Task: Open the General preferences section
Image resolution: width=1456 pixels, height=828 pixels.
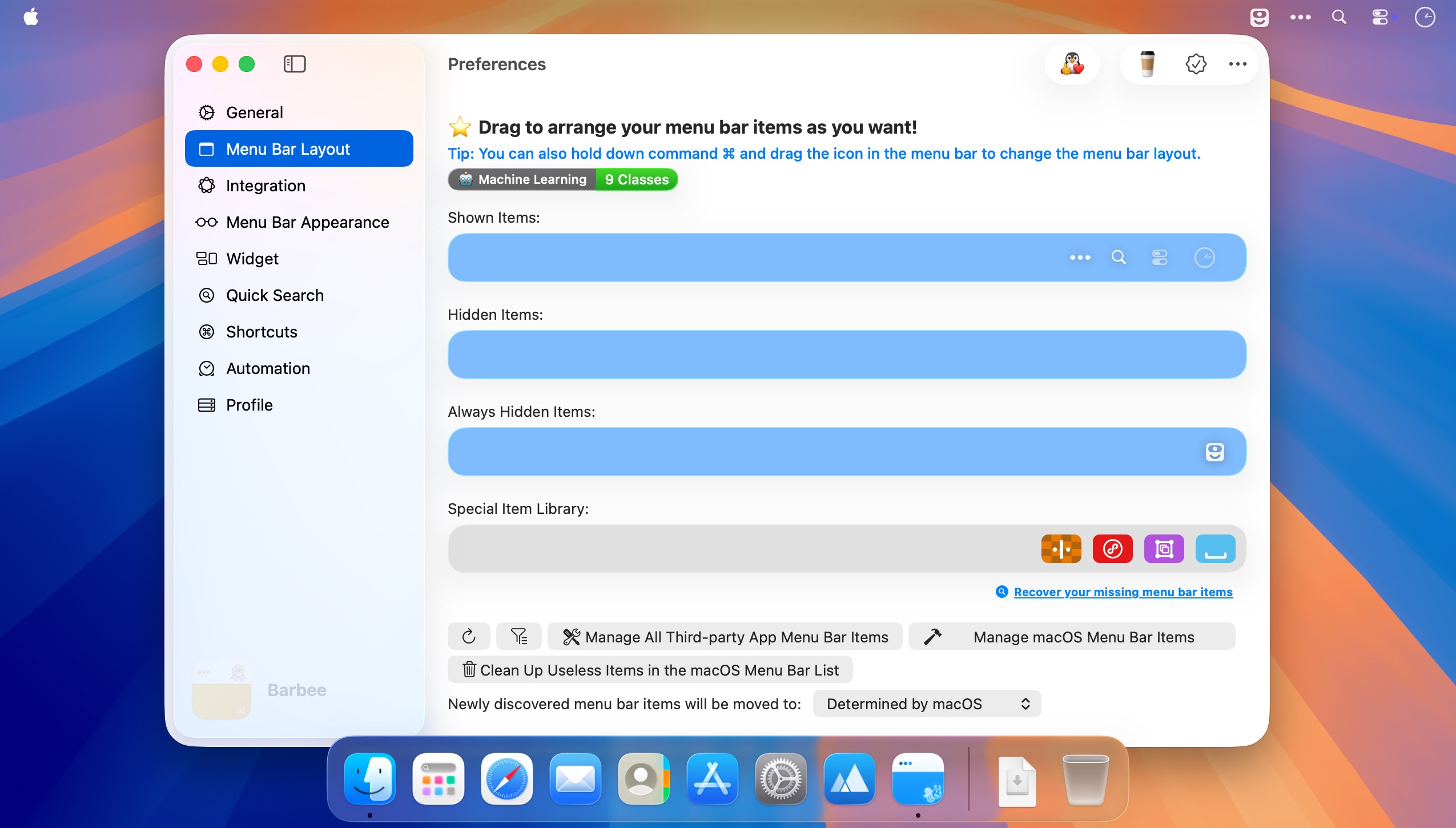Action: [x=299, y=112]
